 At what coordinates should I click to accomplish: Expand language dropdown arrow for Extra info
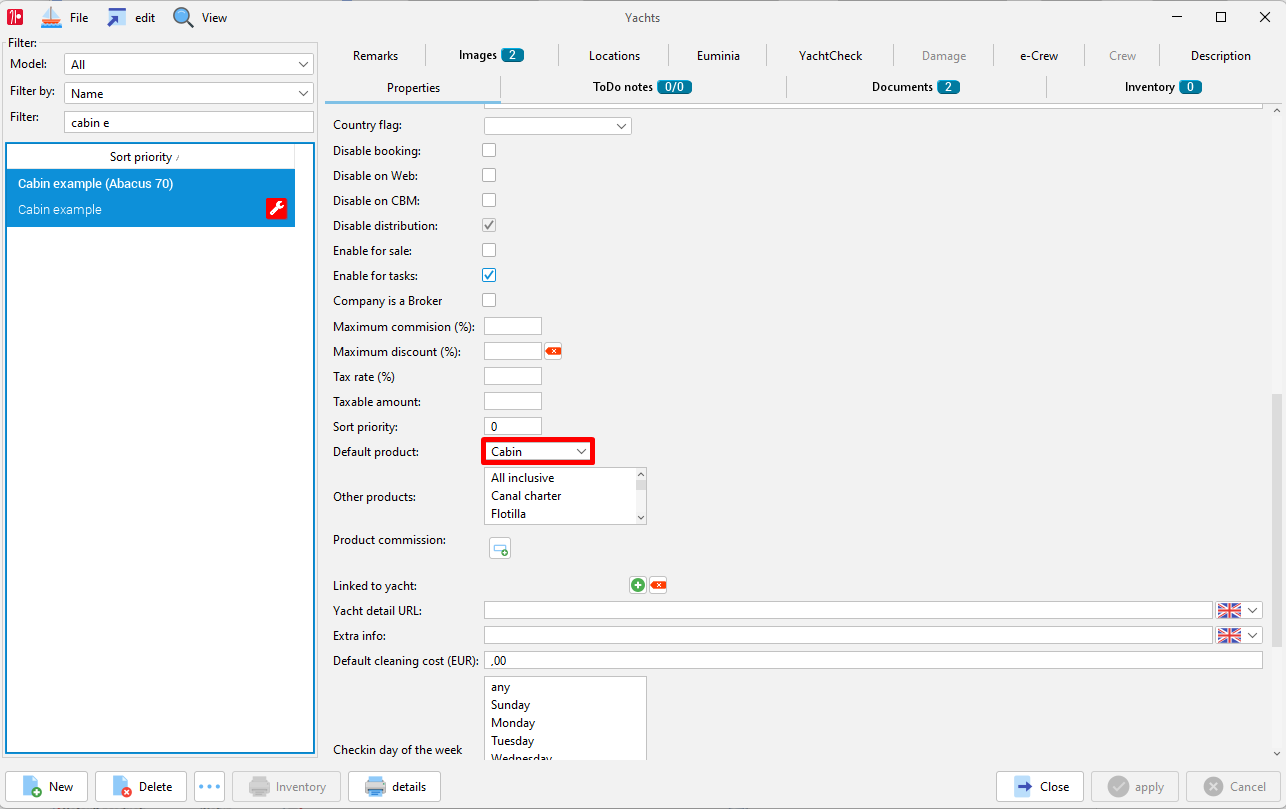tap(1253, 635)
